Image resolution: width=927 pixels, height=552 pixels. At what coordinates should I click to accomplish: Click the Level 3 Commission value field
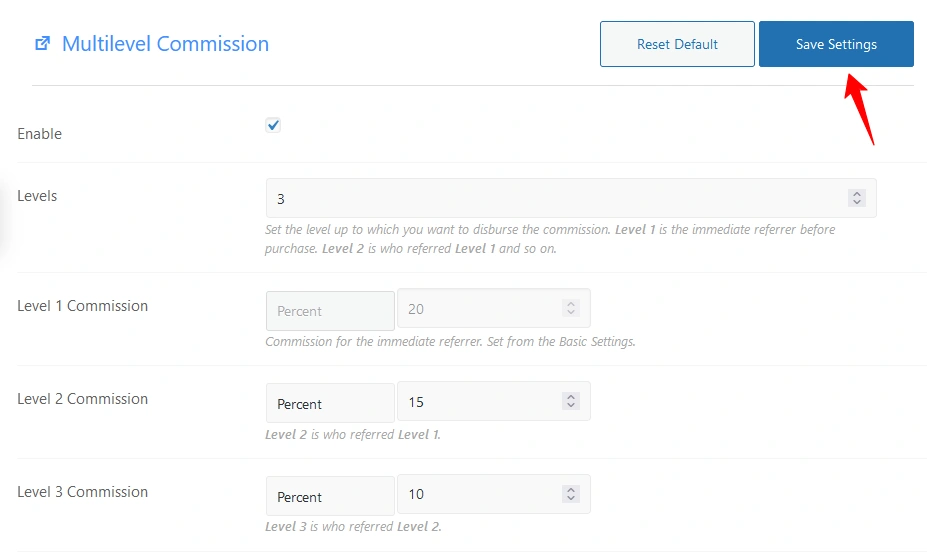(x=494, y=493)
